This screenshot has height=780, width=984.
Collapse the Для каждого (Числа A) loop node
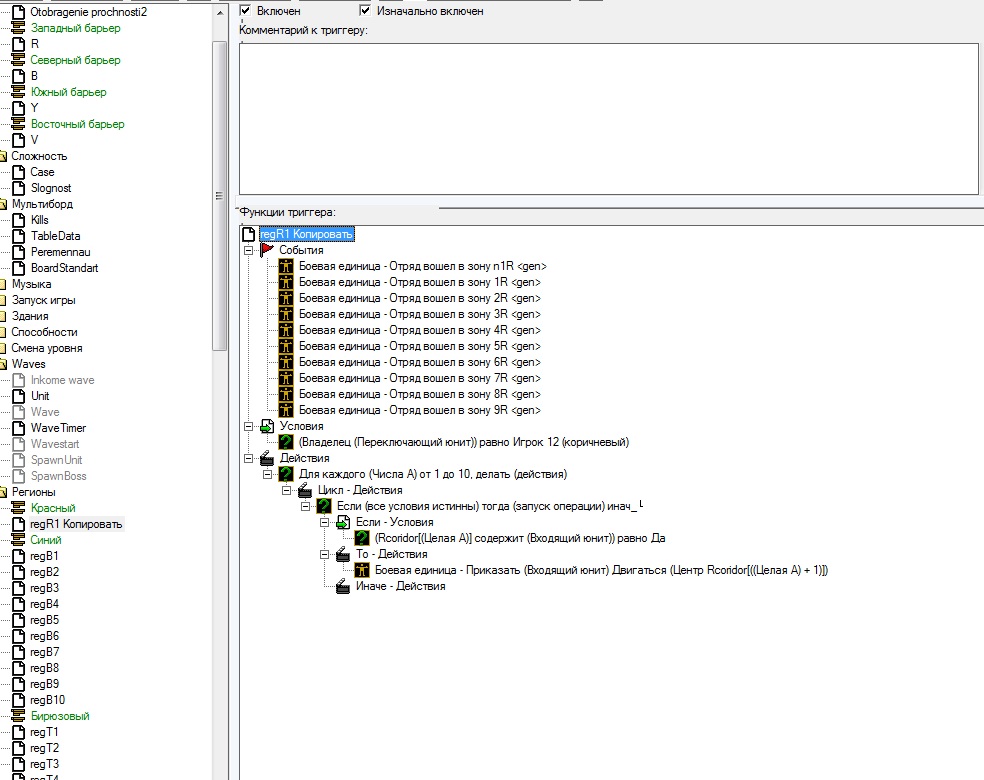point(267,474)
